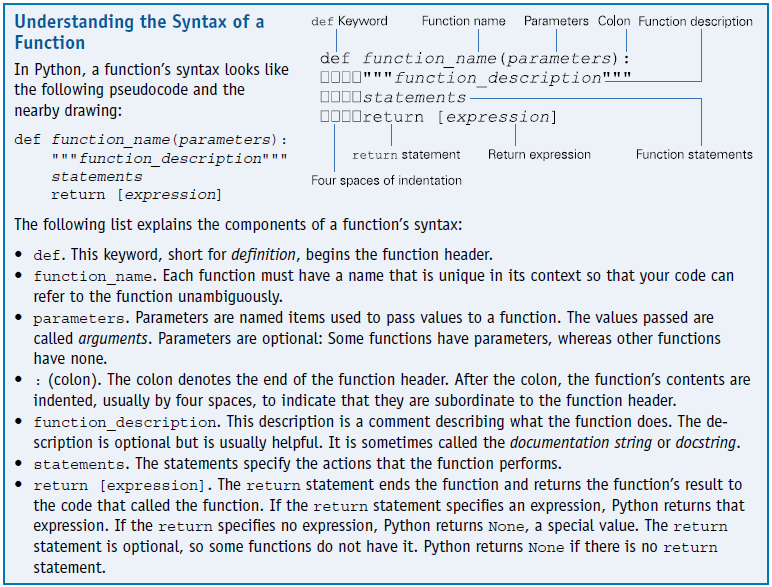Select the 'Function description' label at top right

[695, 21]
